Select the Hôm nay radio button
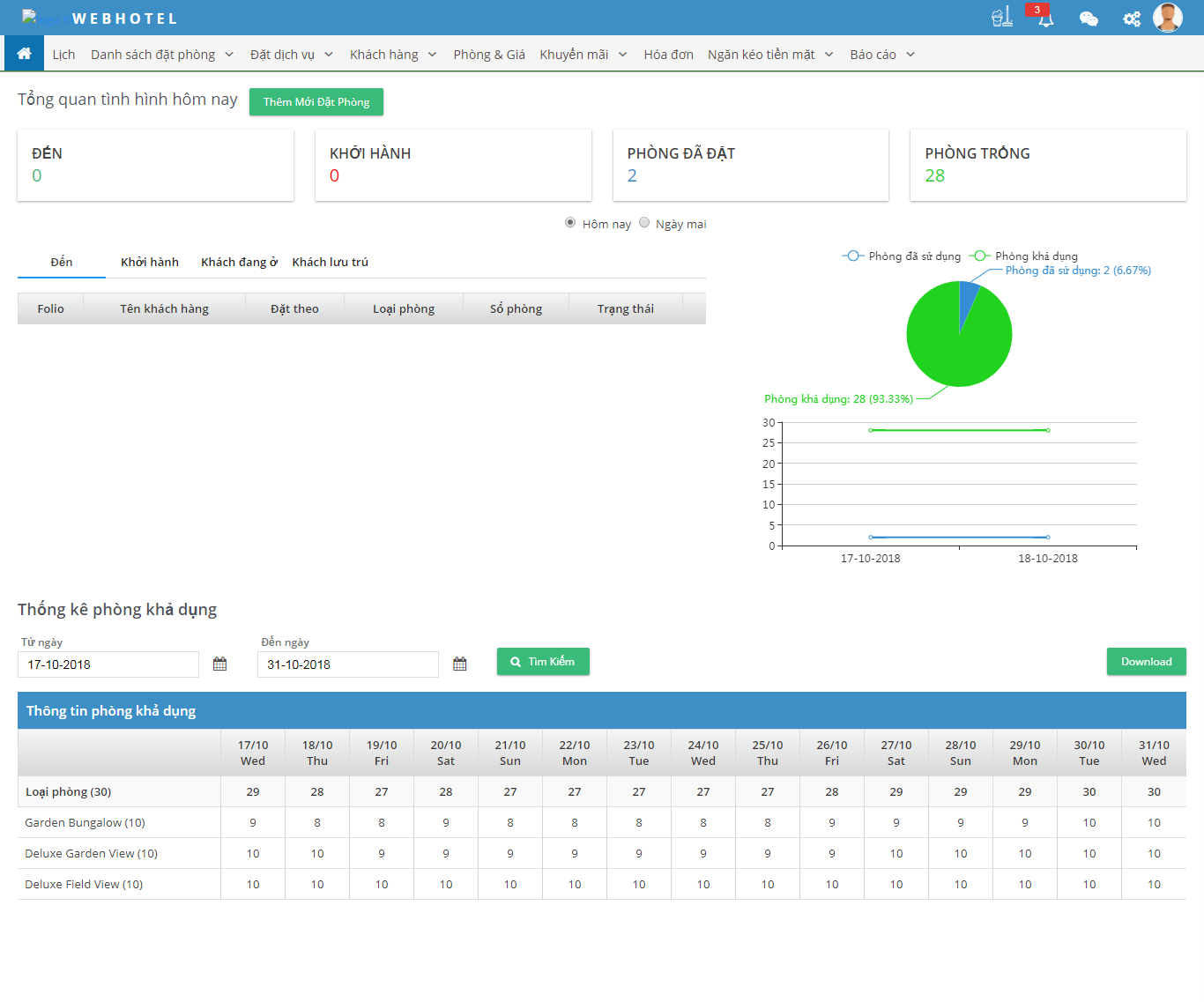This screenshot has width=1204, height=1002. pos(570,223)
